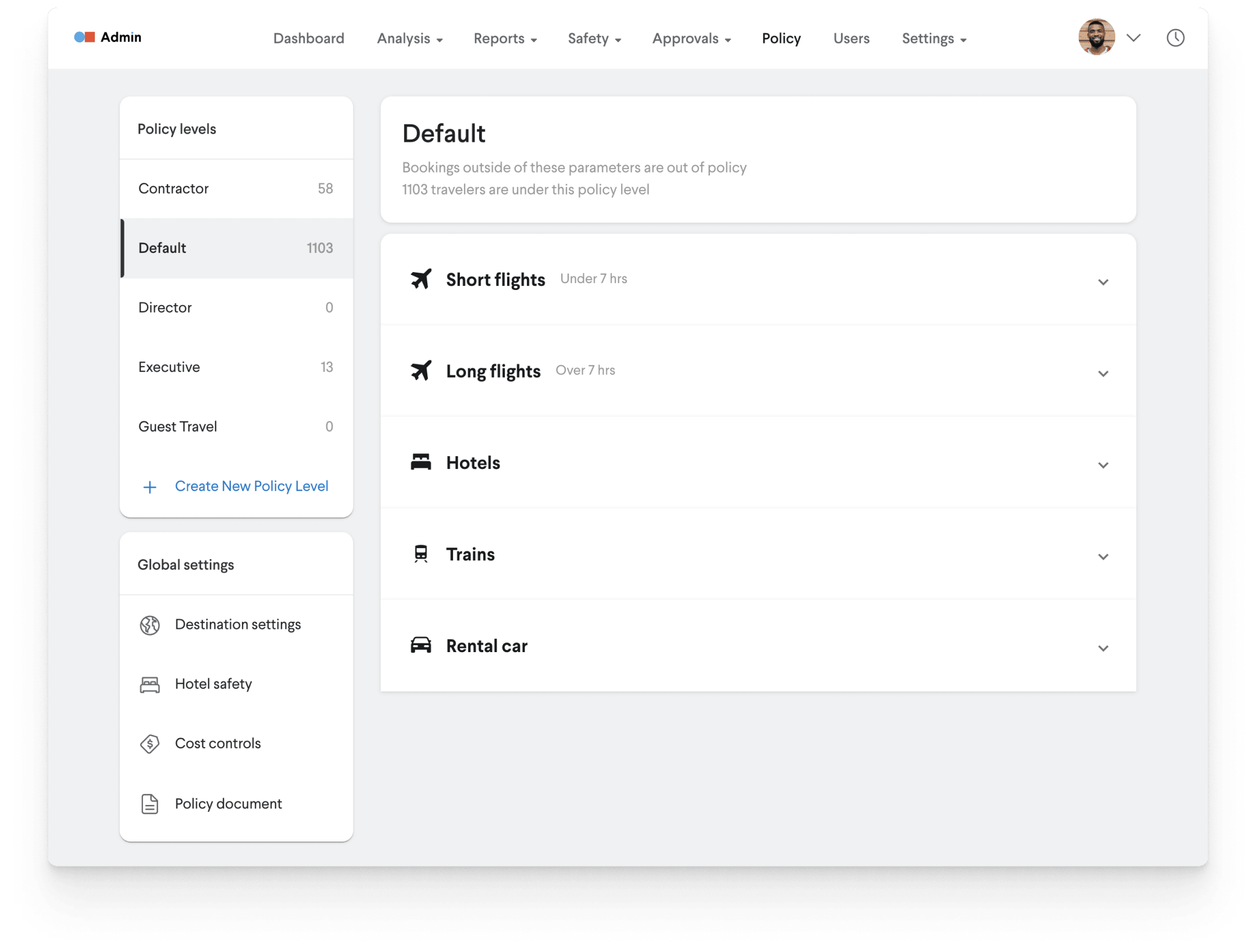The height and width of the screenshot is (952, 1256).
Task: Click the 'Policy levels' panel heading
Action: (177, 129)
